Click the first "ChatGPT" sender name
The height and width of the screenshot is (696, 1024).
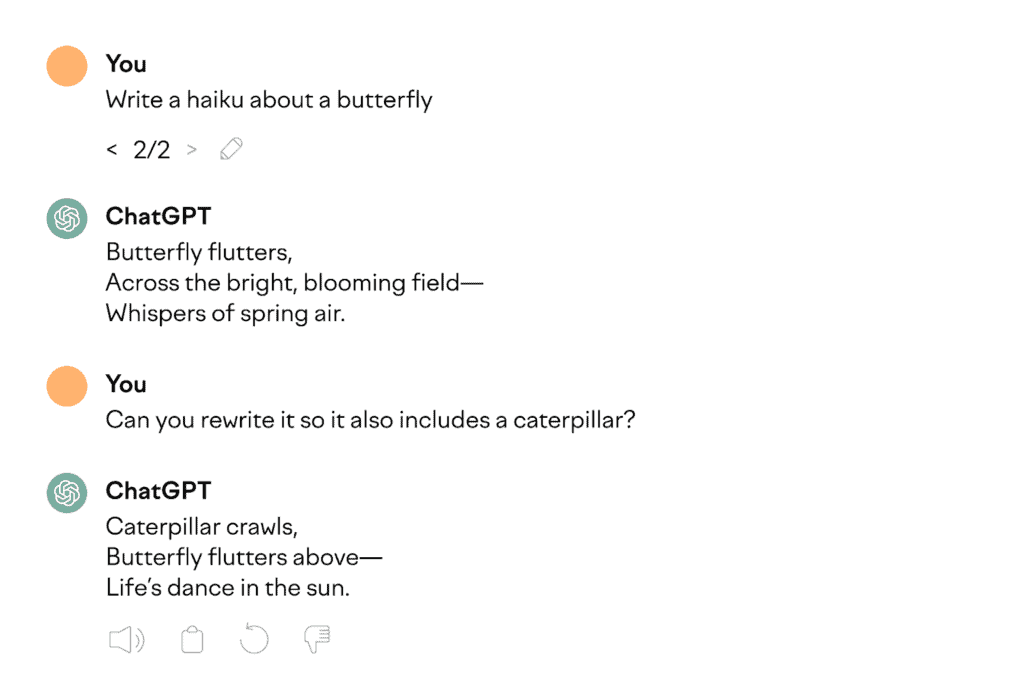(159, 217)
